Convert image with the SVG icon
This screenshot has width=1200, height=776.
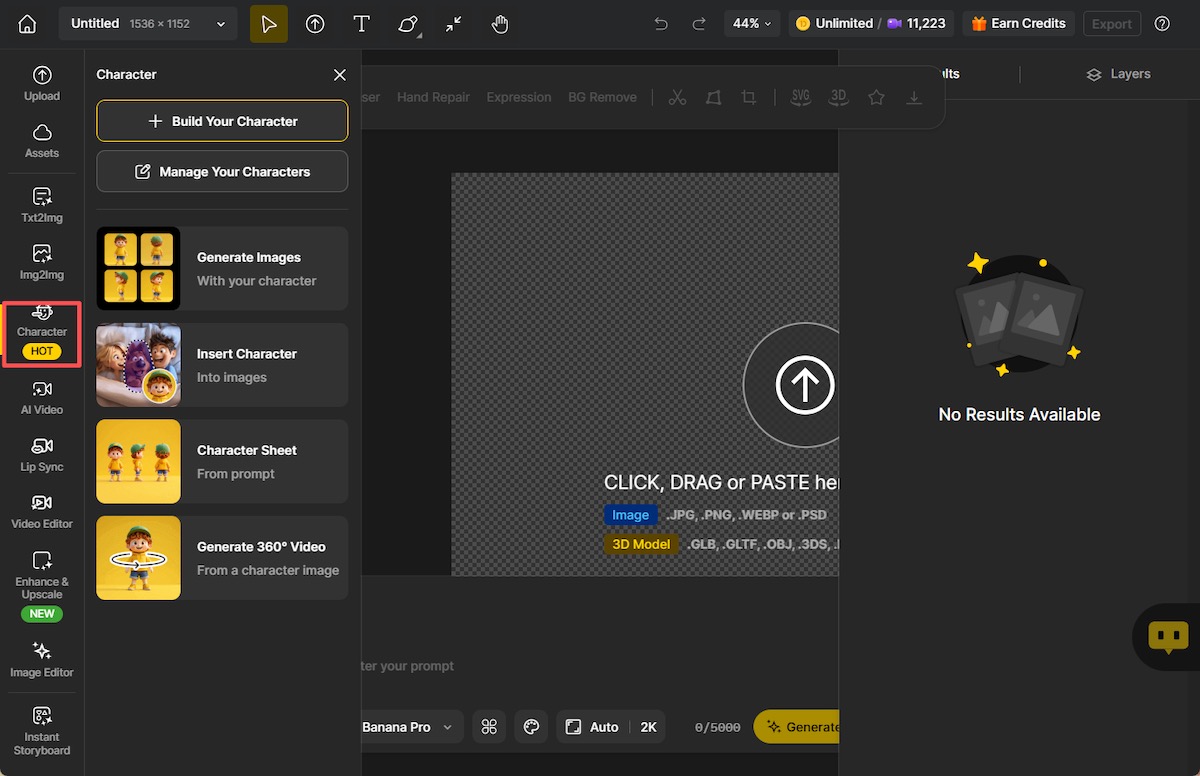(x=800, y=96)
